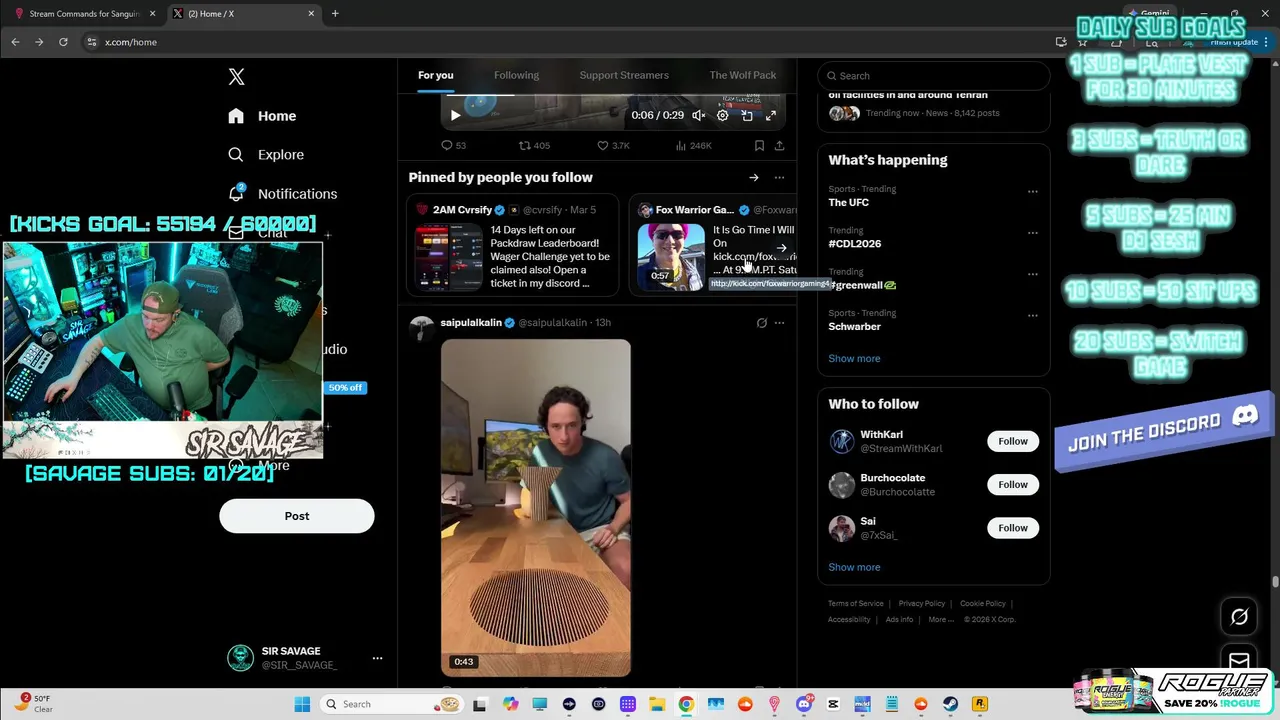Open Terms of Service link
Screen dimensions: 1280x720
tap(855, 604)
